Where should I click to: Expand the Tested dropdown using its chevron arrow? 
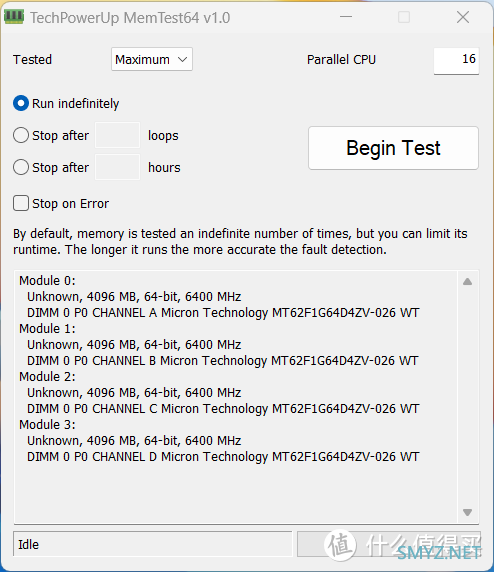tap(182, 59)
